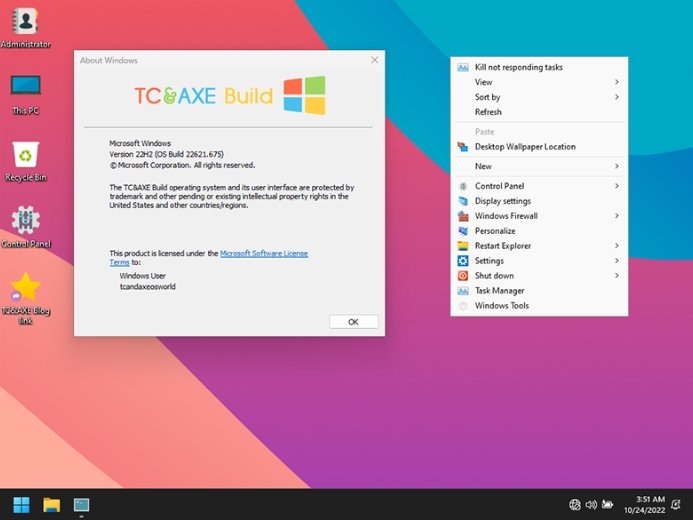Click the Control Panel menu icon
Image resolution: width=693 pixels, height=520 pixels.
[463, 186]
